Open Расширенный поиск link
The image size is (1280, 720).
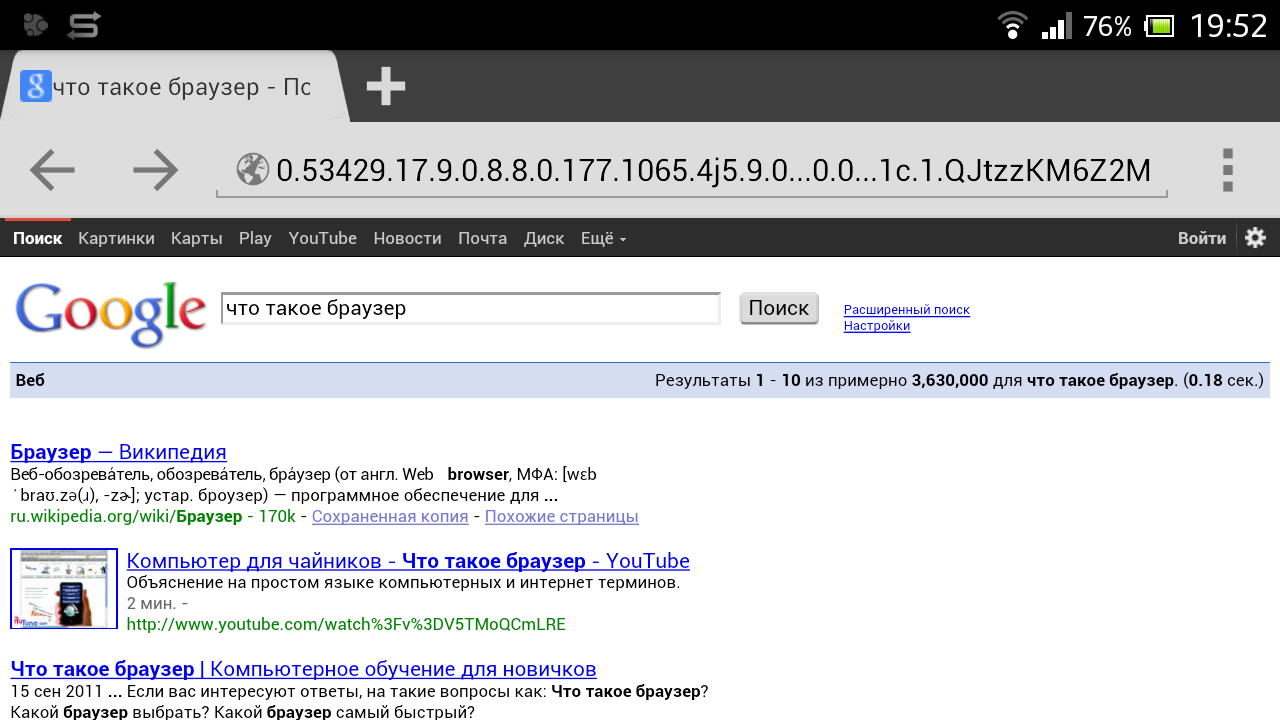pos(907,310)
